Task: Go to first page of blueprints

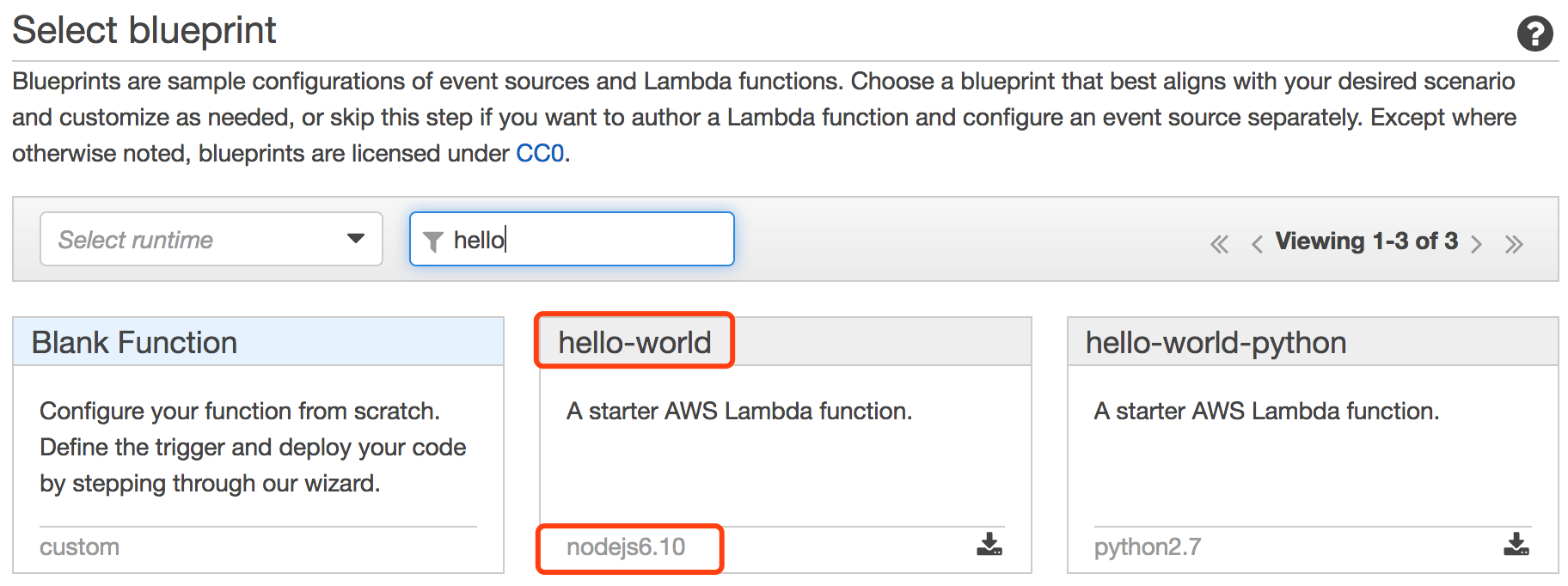Action: (1219, 244)
